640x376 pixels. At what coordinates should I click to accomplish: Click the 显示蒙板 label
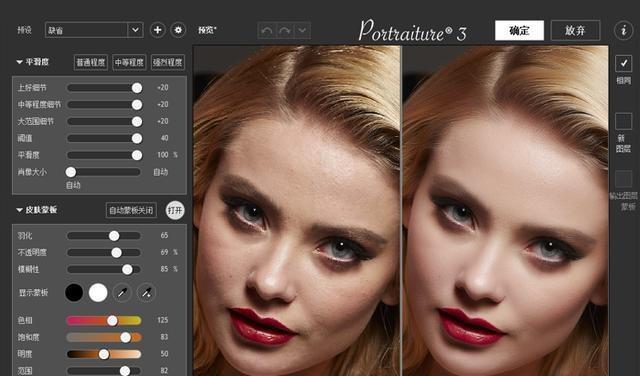[33, 293]
